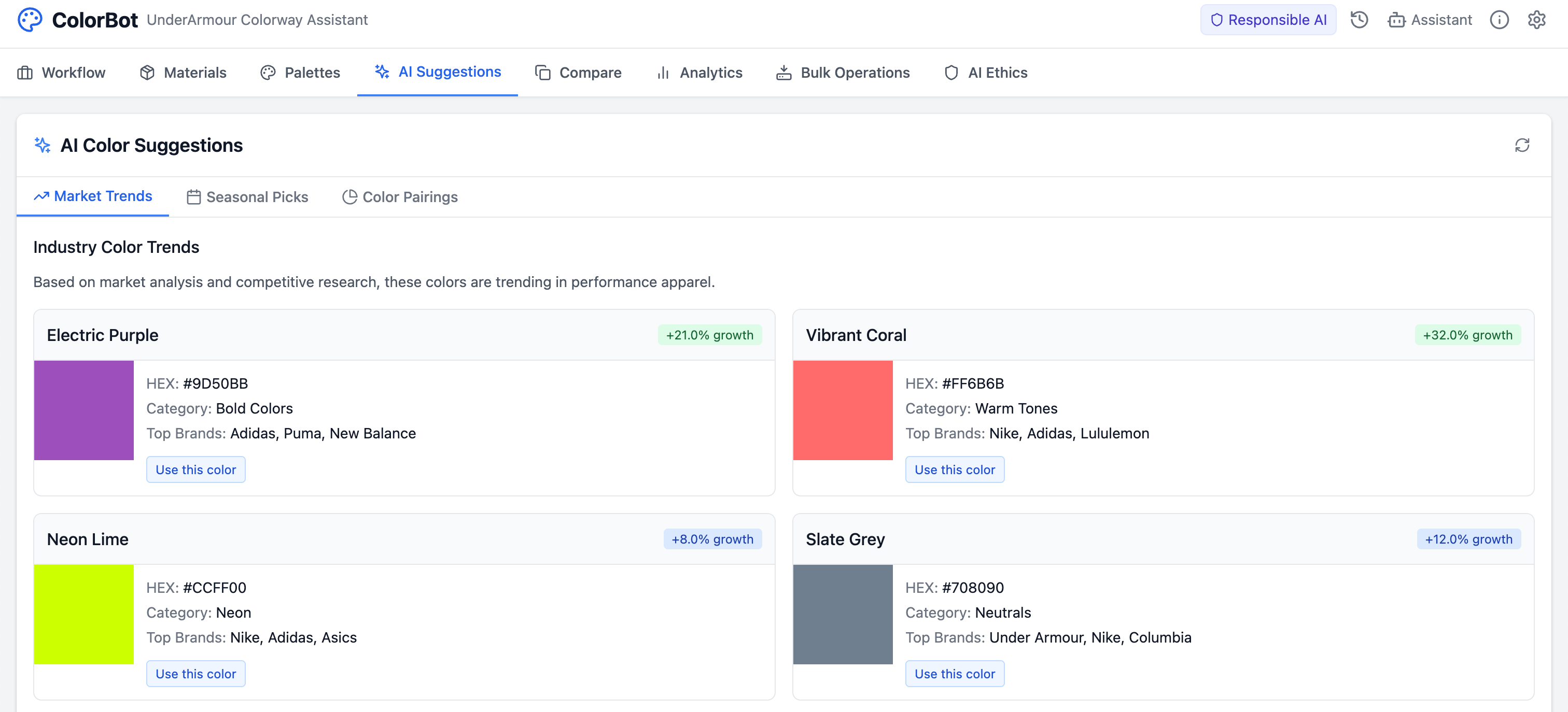Open the Workflow tab

point(62,73)
